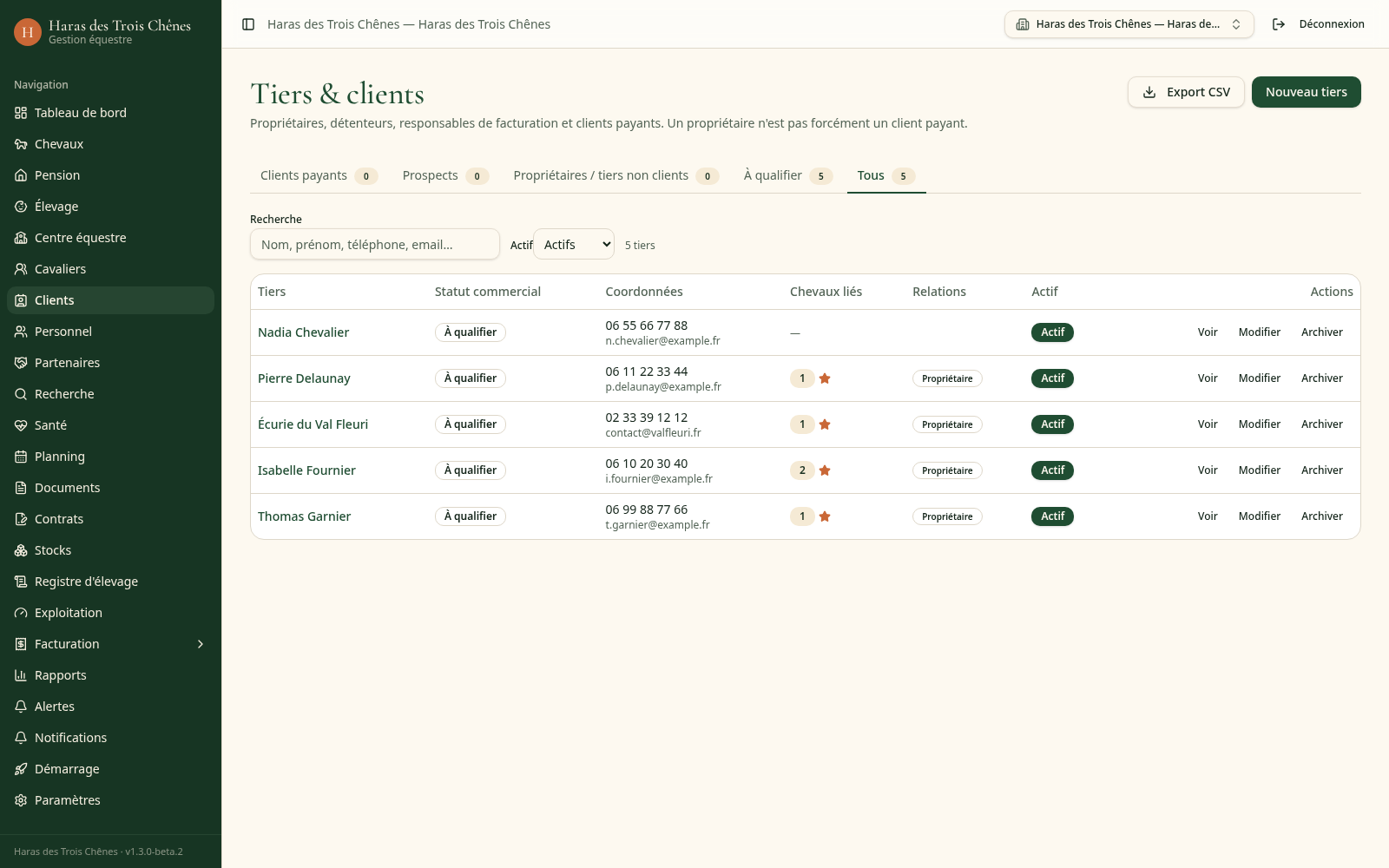
Task: Expand the Facturation submenu chevron
Action: point(201,644)
